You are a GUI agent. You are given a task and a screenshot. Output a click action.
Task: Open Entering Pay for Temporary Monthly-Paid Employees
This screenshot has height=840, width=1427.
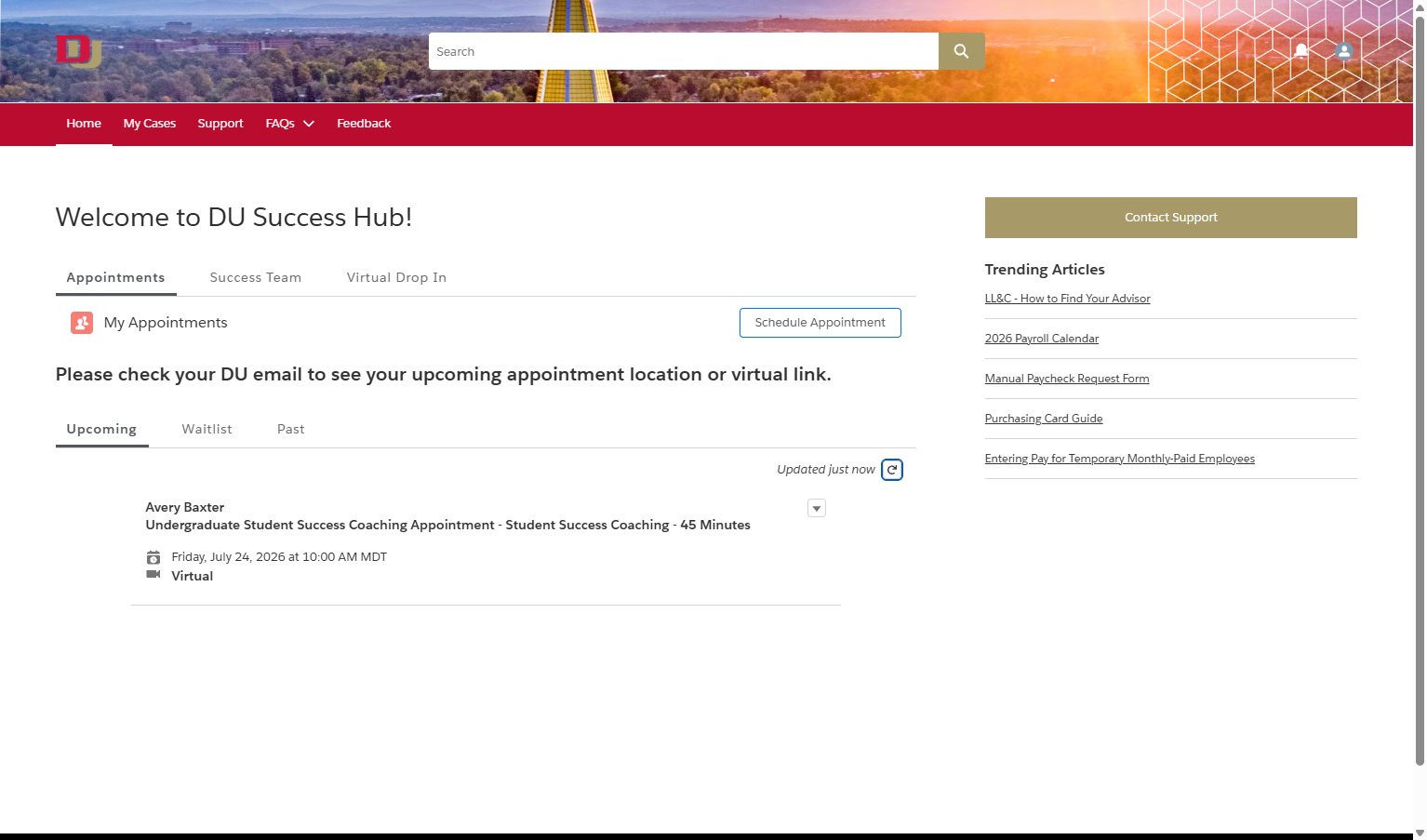point(1120,459)
